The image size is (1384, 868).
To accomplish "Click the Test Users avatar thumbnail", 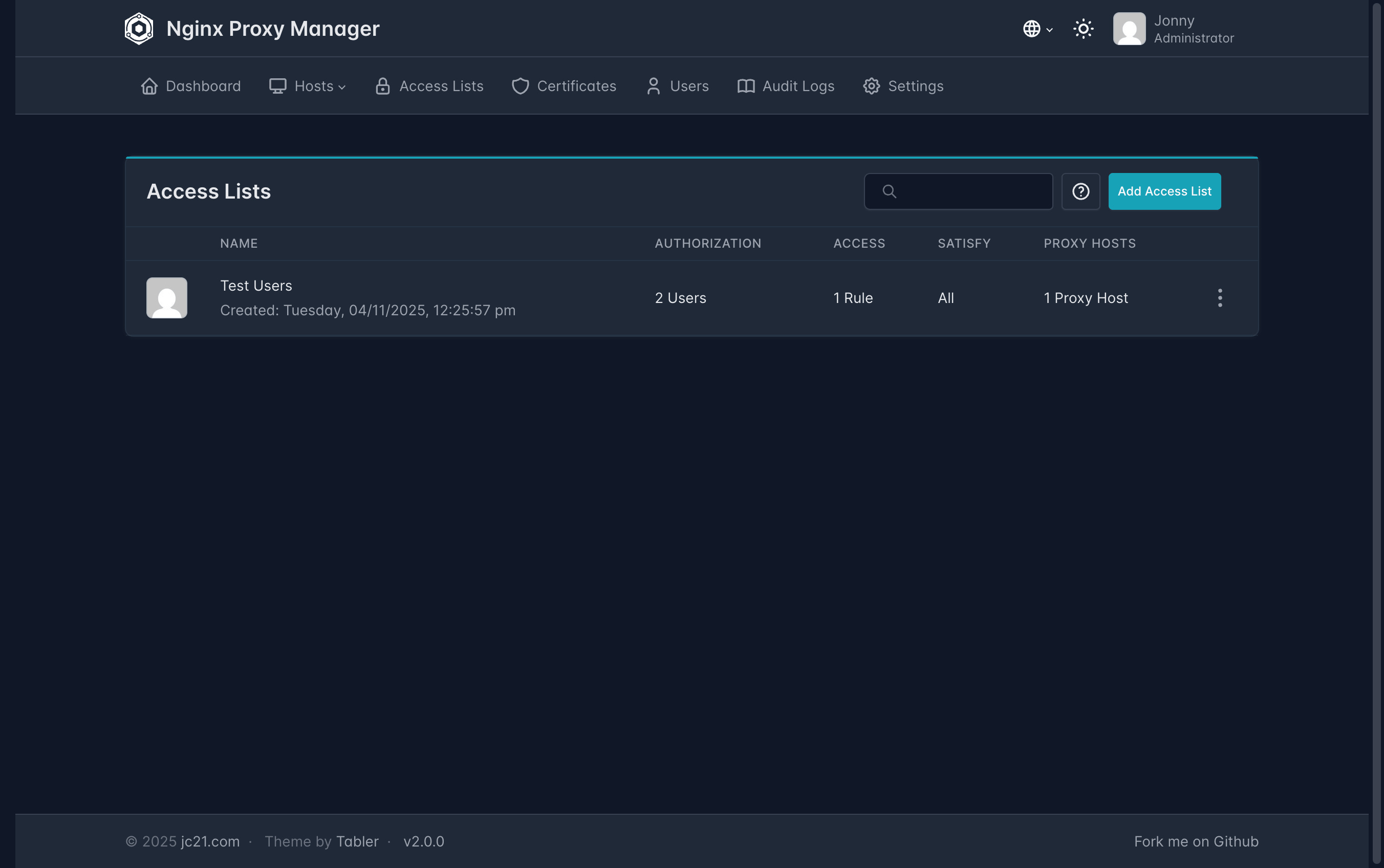I will click(x=167, y=298).
